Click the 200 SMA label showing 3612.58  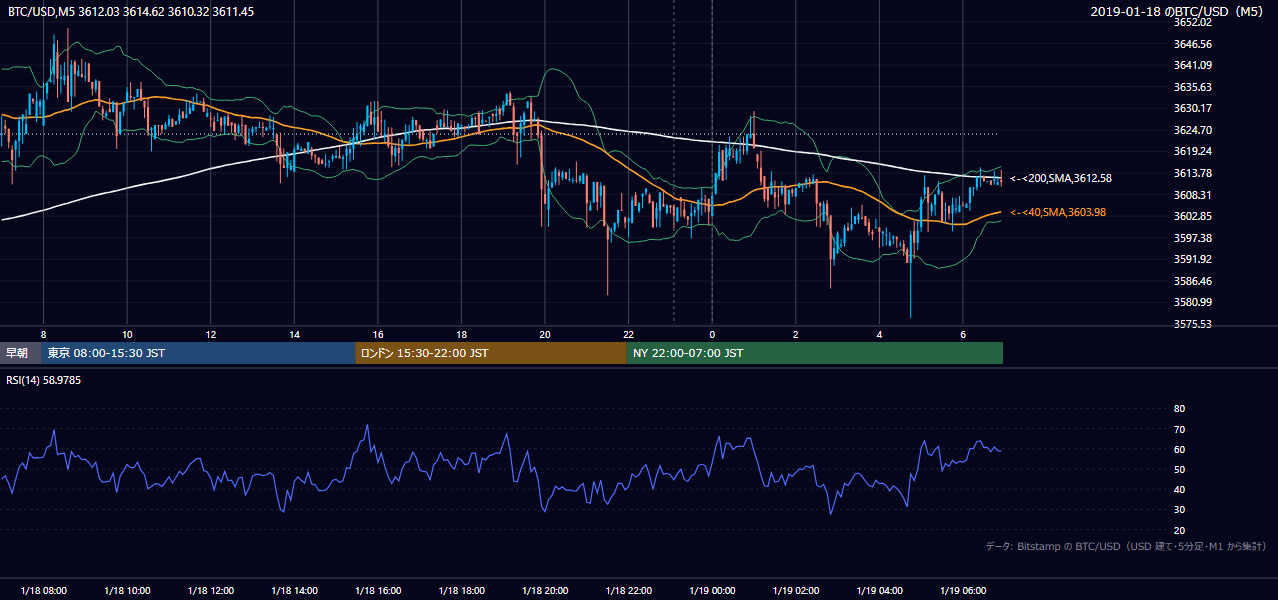click(x=1061, y=178)
